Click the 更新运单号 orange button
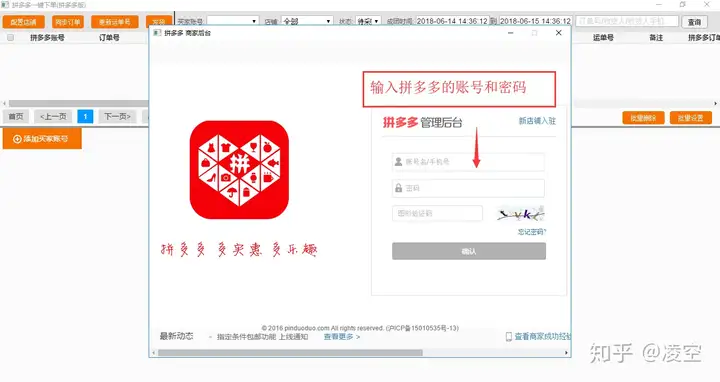This screenshot has width=720, height=382. (115, 22)
